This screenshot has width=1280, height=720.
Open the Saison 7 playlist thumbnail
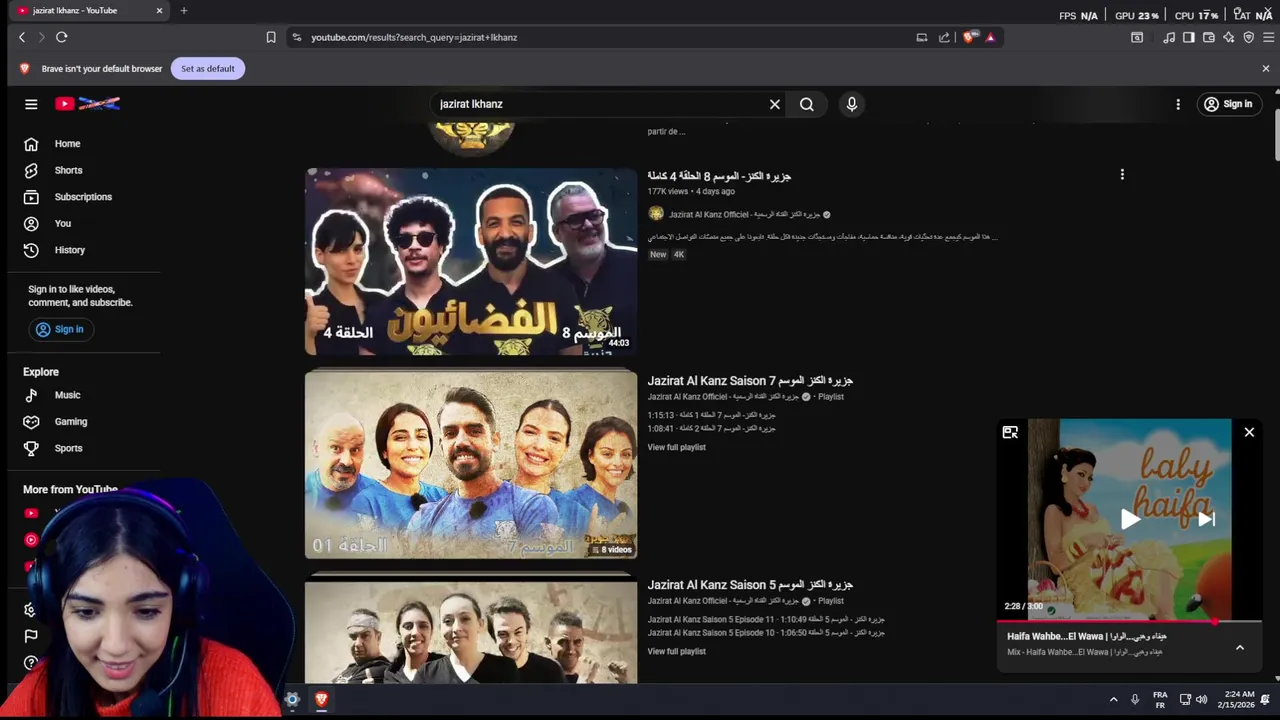[471, 465]
